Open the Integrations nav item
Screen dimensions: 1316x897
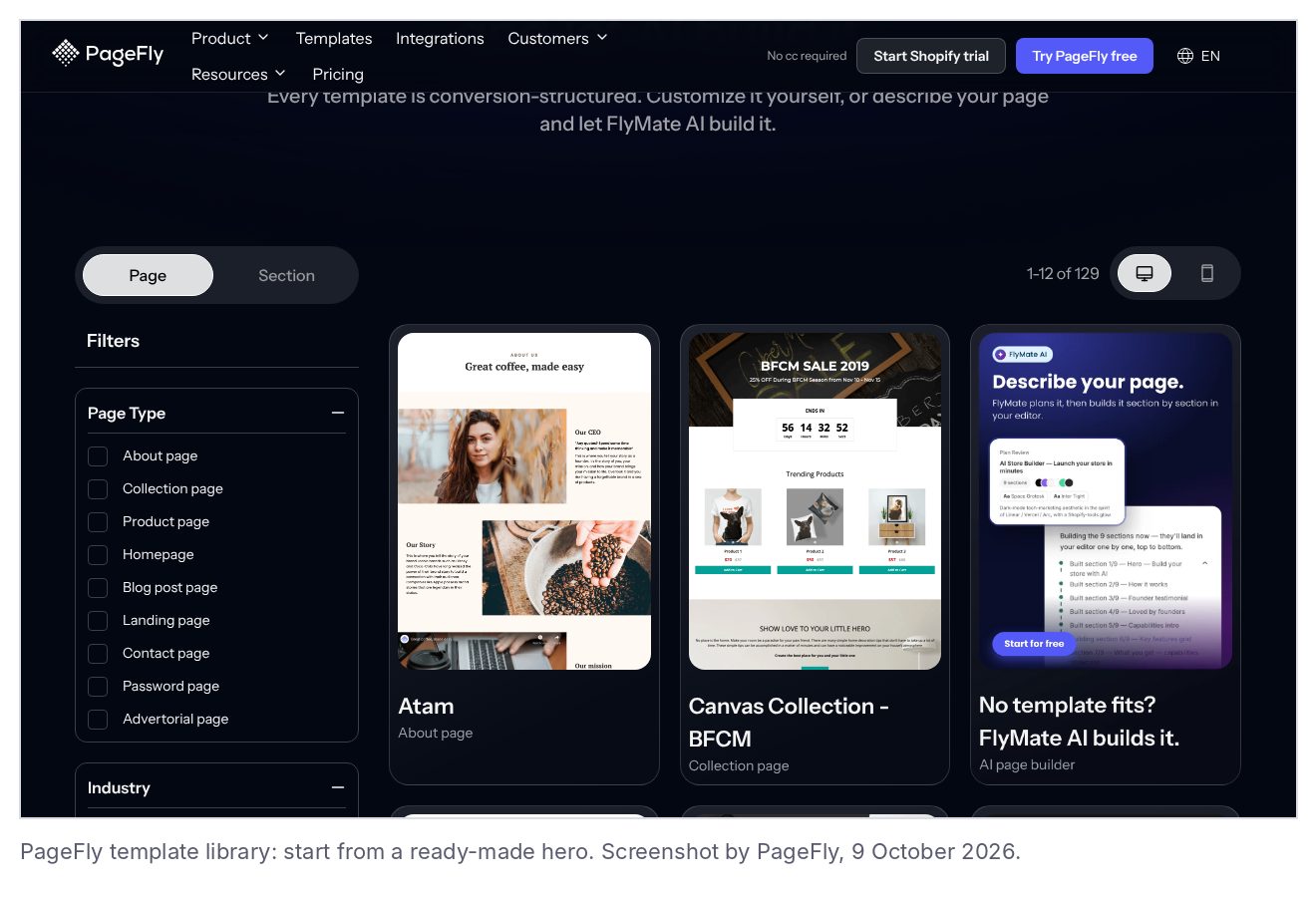pyautogui.click(x=440, y=38)
